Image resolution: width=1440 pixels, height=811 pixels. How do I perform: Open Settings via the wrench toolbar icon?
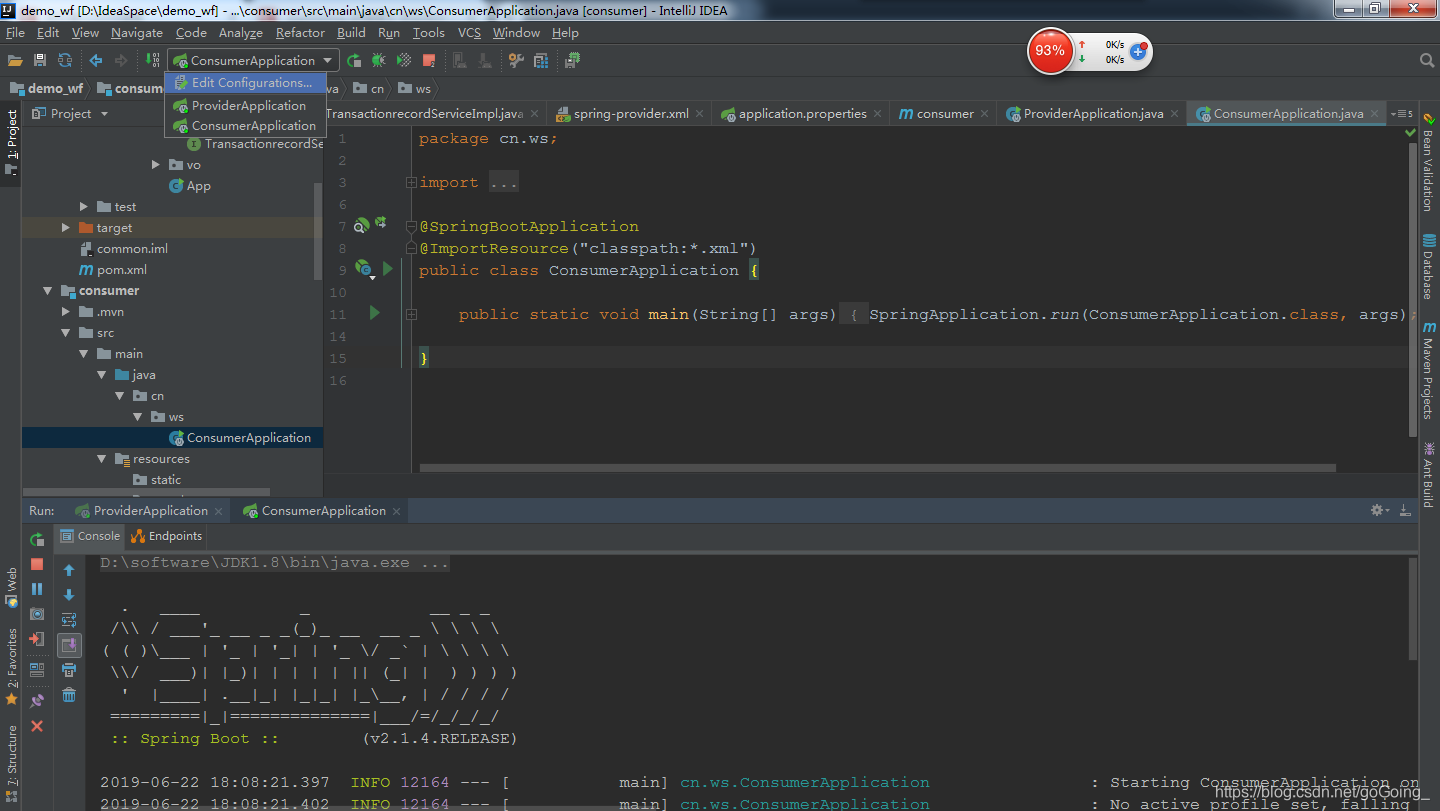(516, 61)
